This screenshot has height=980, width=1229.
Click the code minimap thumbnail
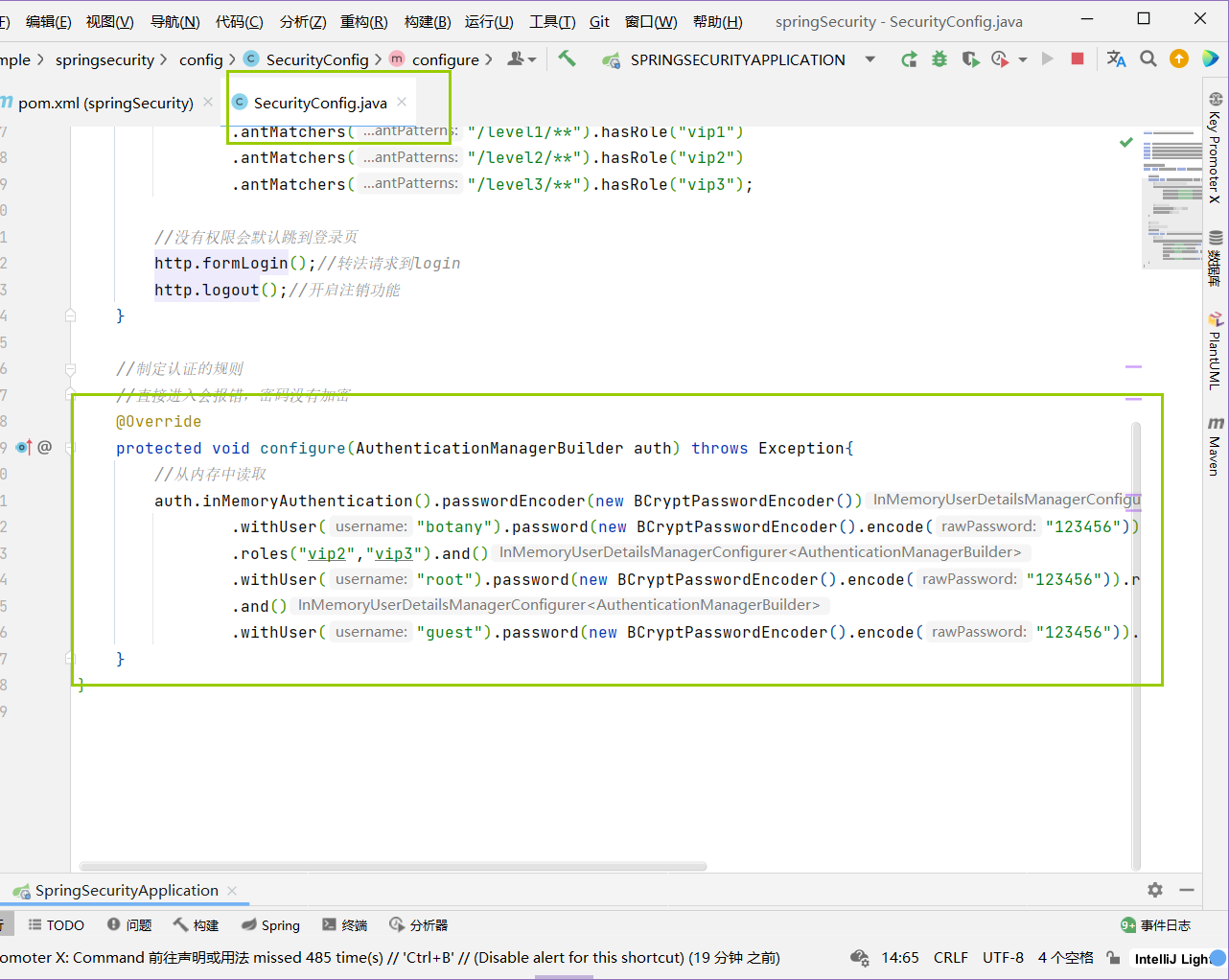[1172, 199]
